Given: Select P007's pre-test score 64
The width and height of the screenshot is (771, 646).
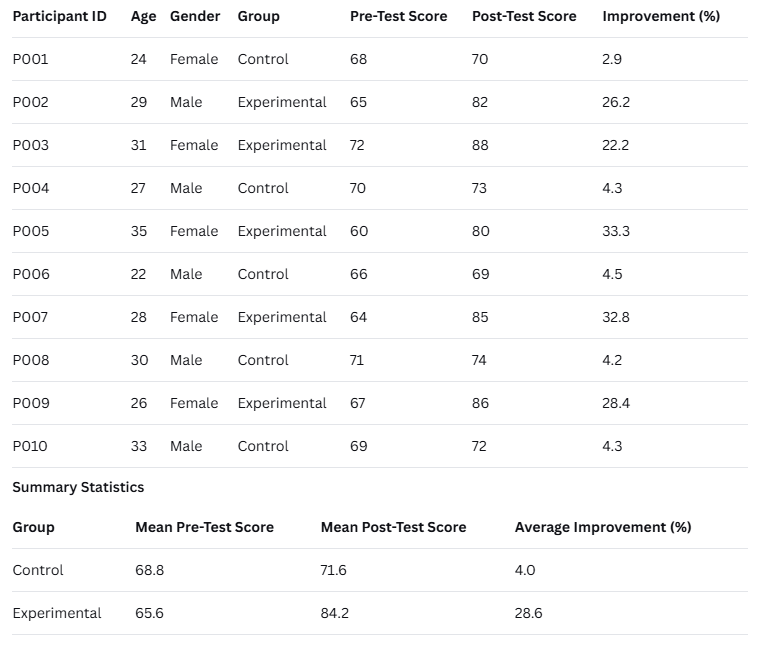Looking at the screenshot, I should (x=359, y=317).
